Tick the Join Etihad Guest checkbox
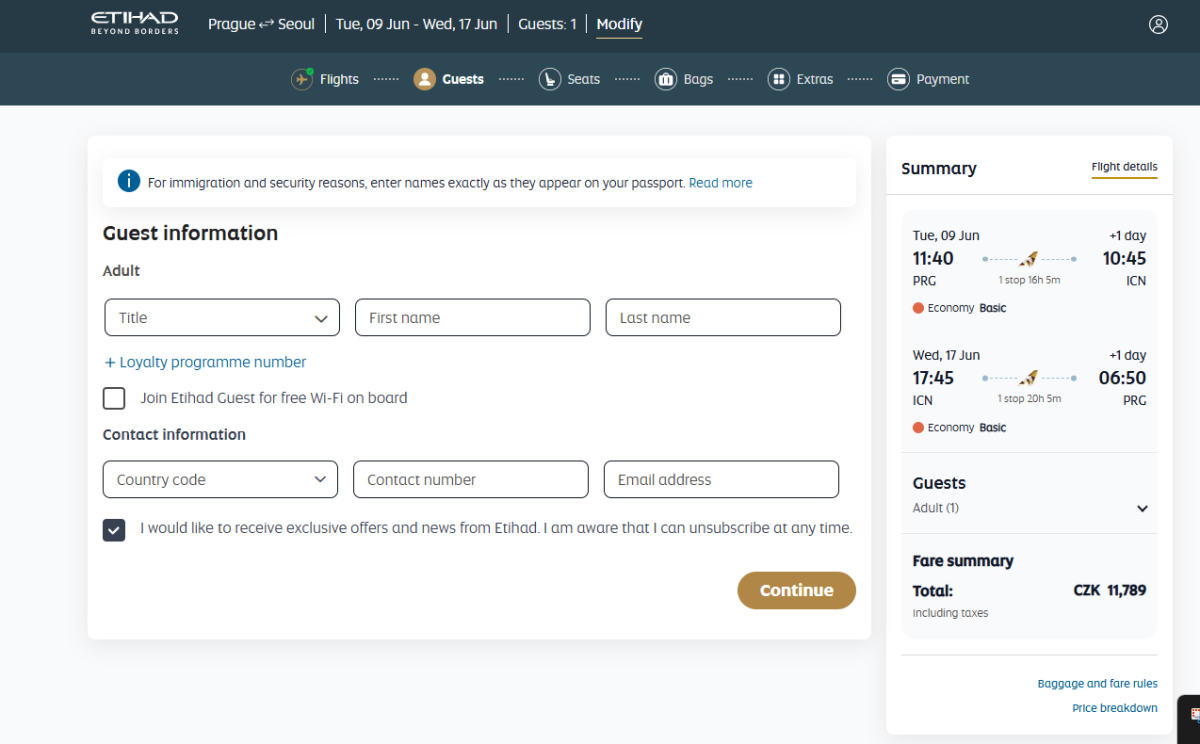 click(114, 398)
